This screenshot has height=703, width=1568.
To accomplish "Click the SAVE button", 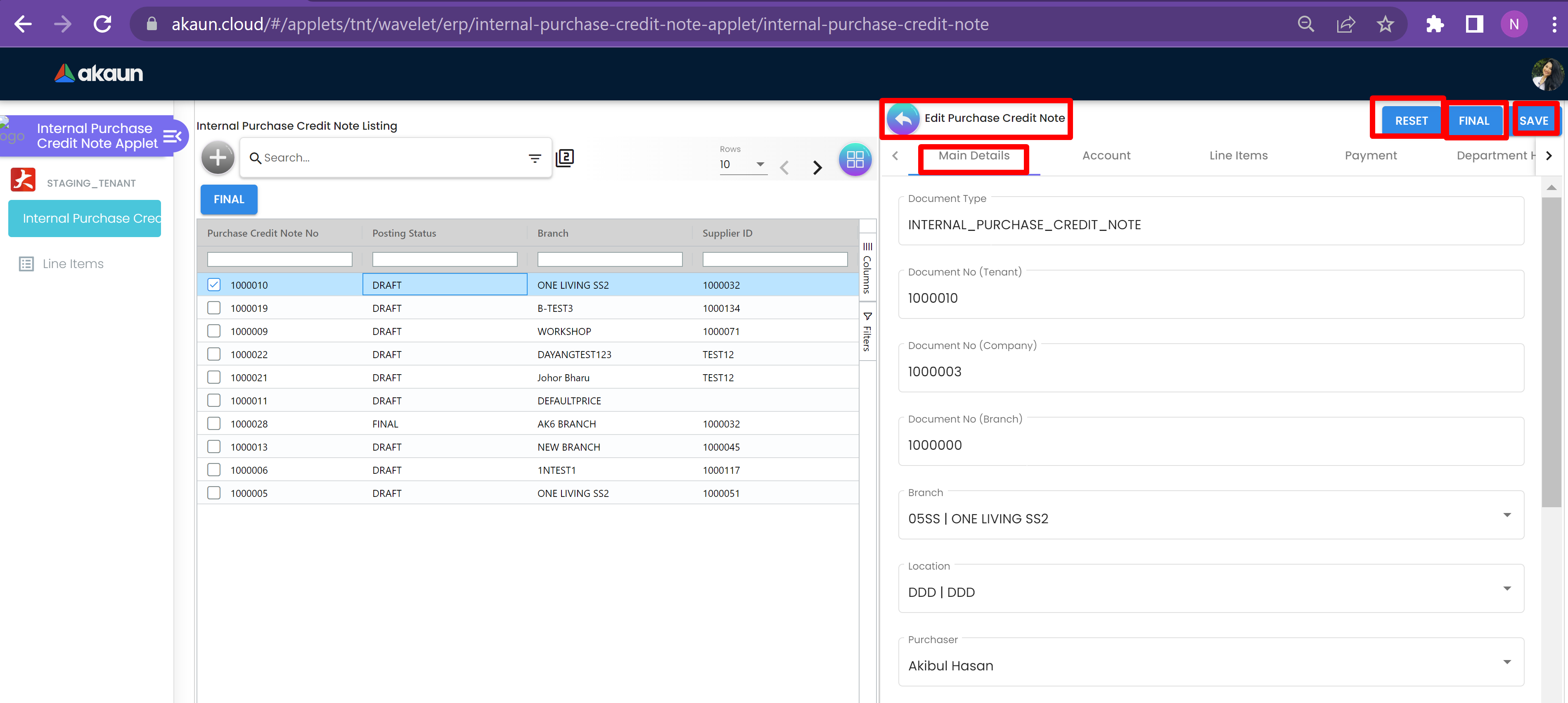I will coord(1533,121).
